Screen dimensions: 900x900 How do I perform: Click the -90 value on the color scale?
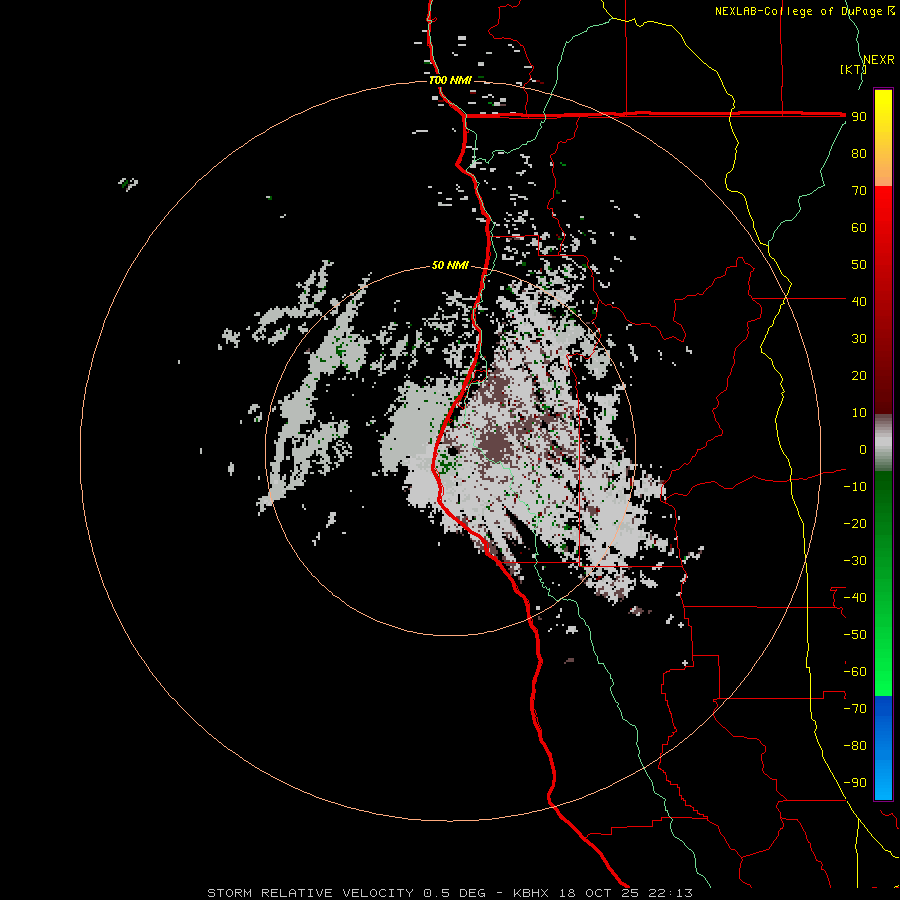point(855,782)
